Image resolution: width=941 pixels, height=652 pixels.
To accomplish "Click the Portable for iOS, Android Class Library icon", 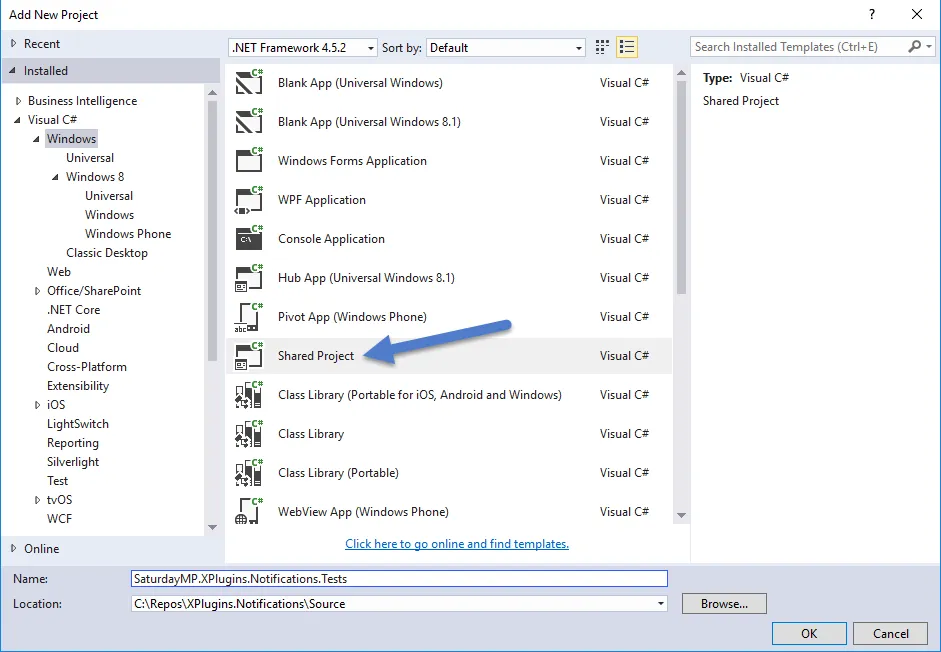I will click(249, 395).
